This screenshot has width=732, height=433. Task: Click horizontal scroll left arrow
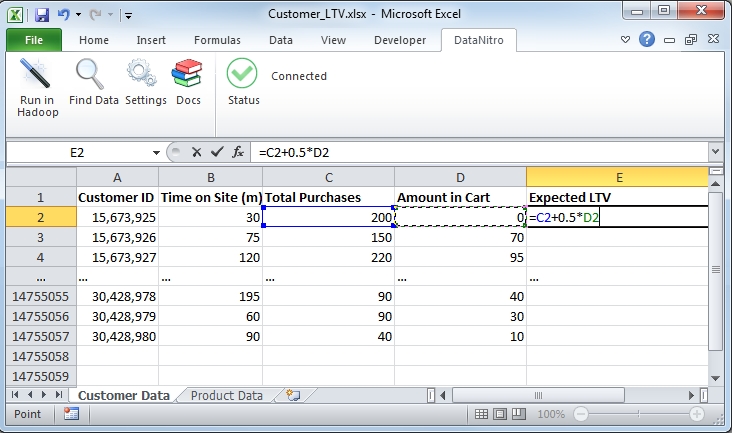[x=443, y=396]
